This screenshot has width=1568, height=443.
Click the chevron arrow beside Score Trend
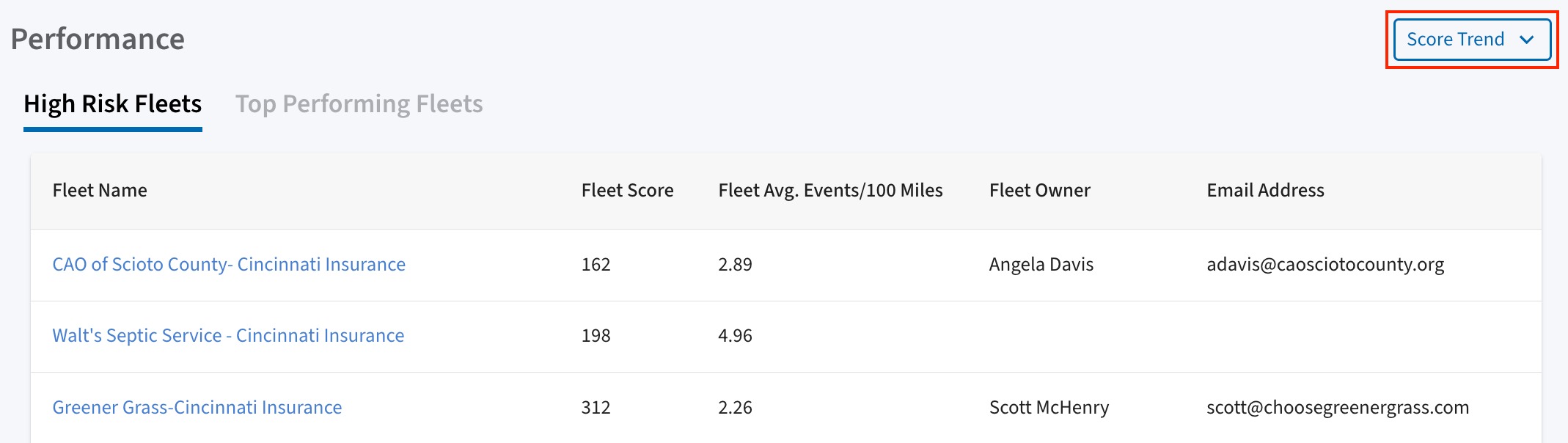pos(1527,40)
